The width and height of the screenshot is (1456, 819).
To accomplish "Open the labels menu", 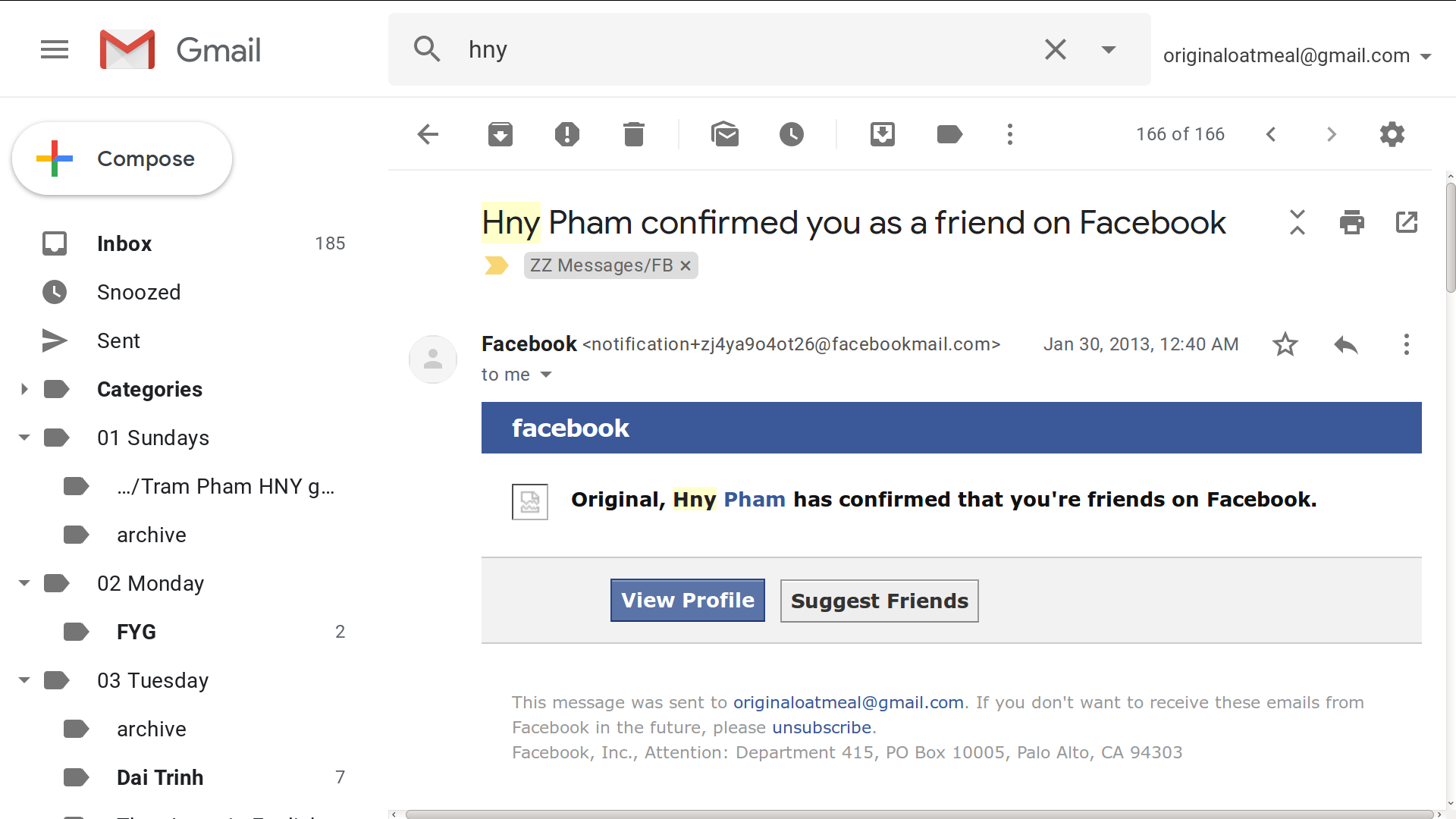I will pyautogui.click(x=949, y=134).
